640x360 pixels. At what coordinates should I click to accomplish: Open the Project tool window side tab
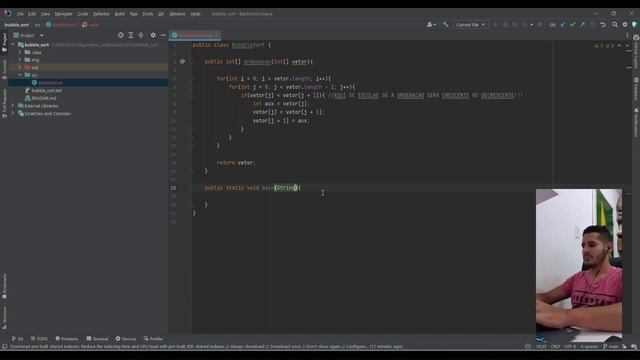(4, 43)
